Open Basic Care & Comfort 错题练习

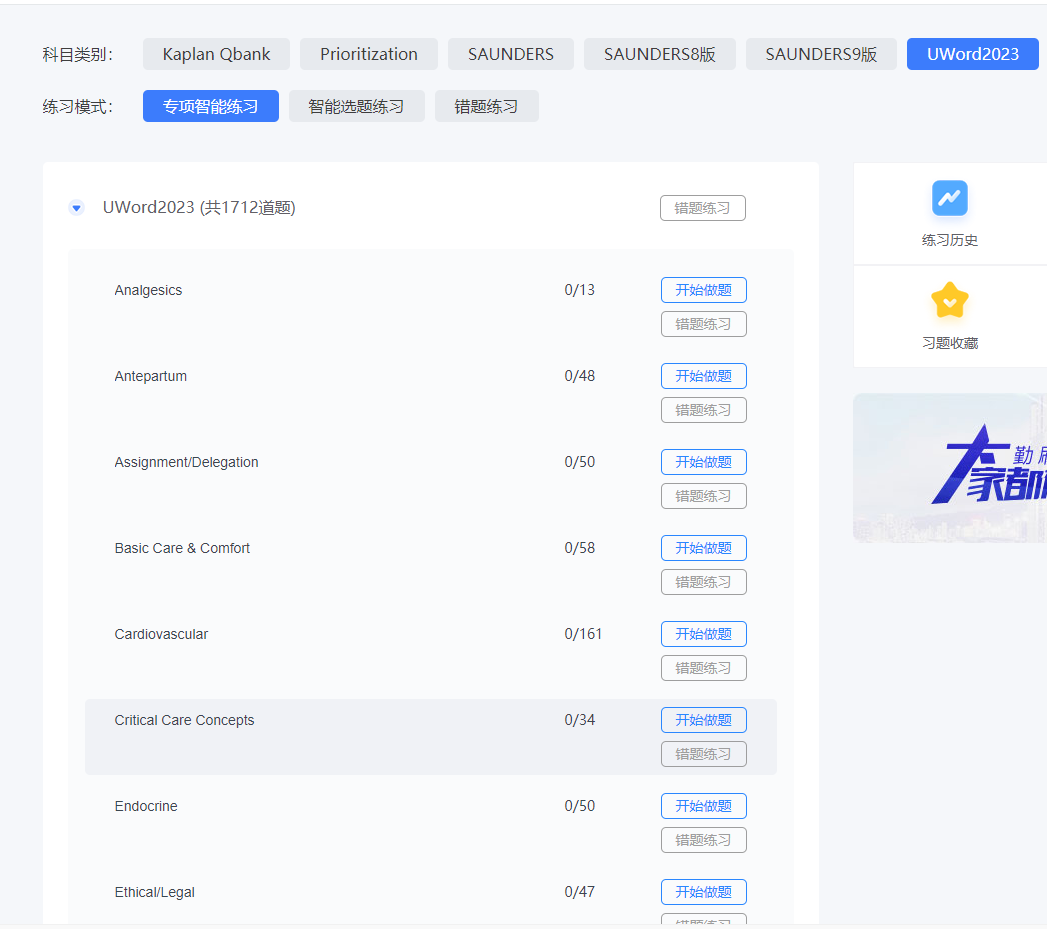[x=704, y=582]
